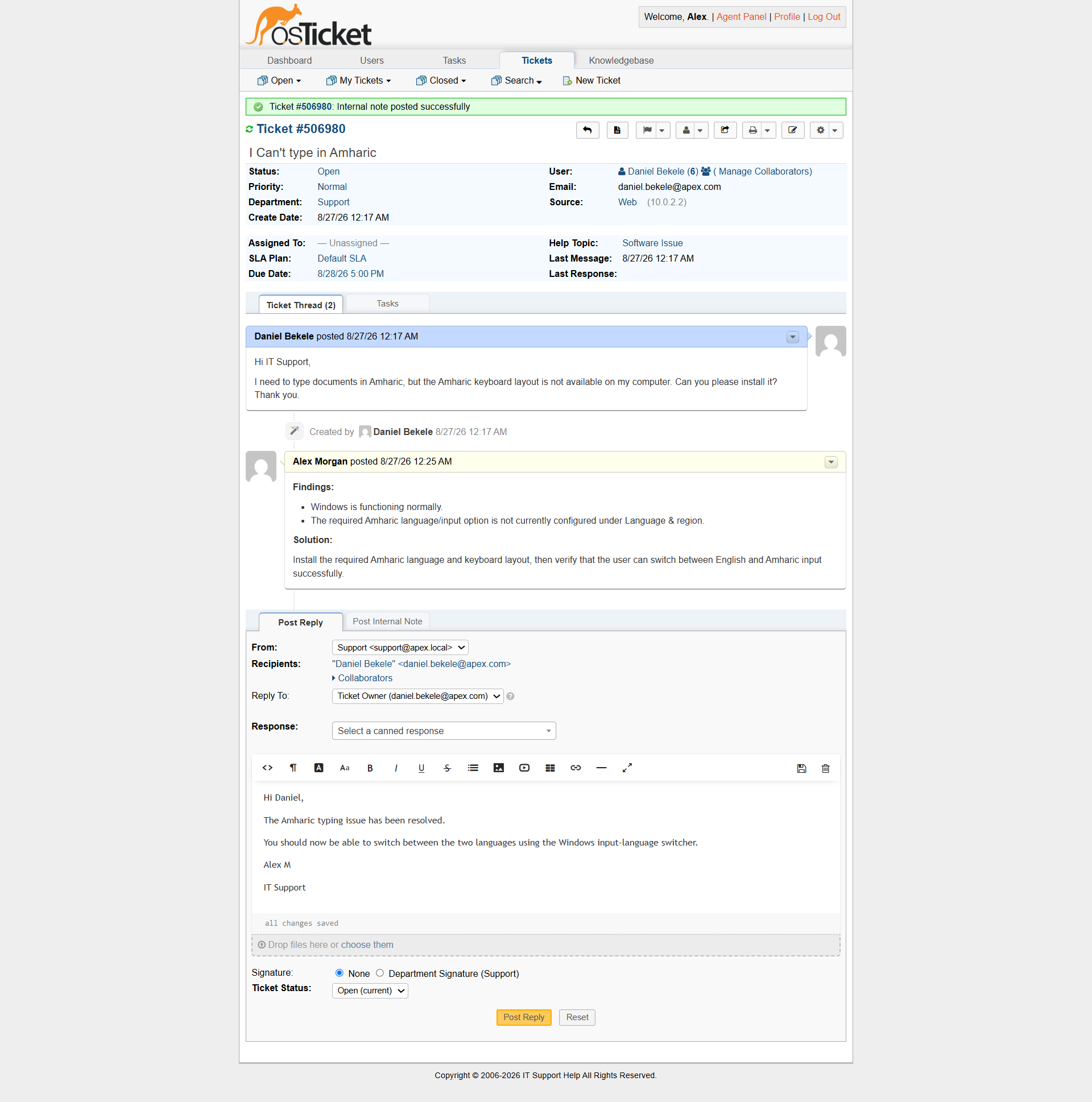Click the reply arrow icon in ticket toolbar
Screen dimensions: 1092x1102
click(x=587, y=130)
